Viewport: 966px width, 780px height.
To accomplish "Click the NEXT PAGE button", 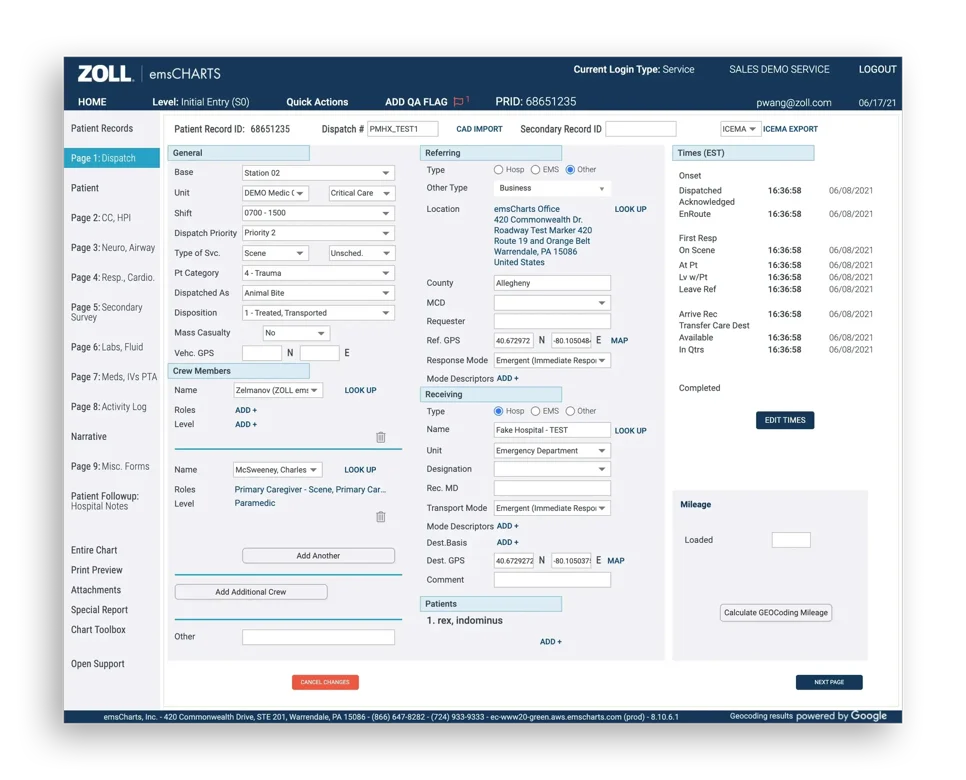I will (829, 682).
